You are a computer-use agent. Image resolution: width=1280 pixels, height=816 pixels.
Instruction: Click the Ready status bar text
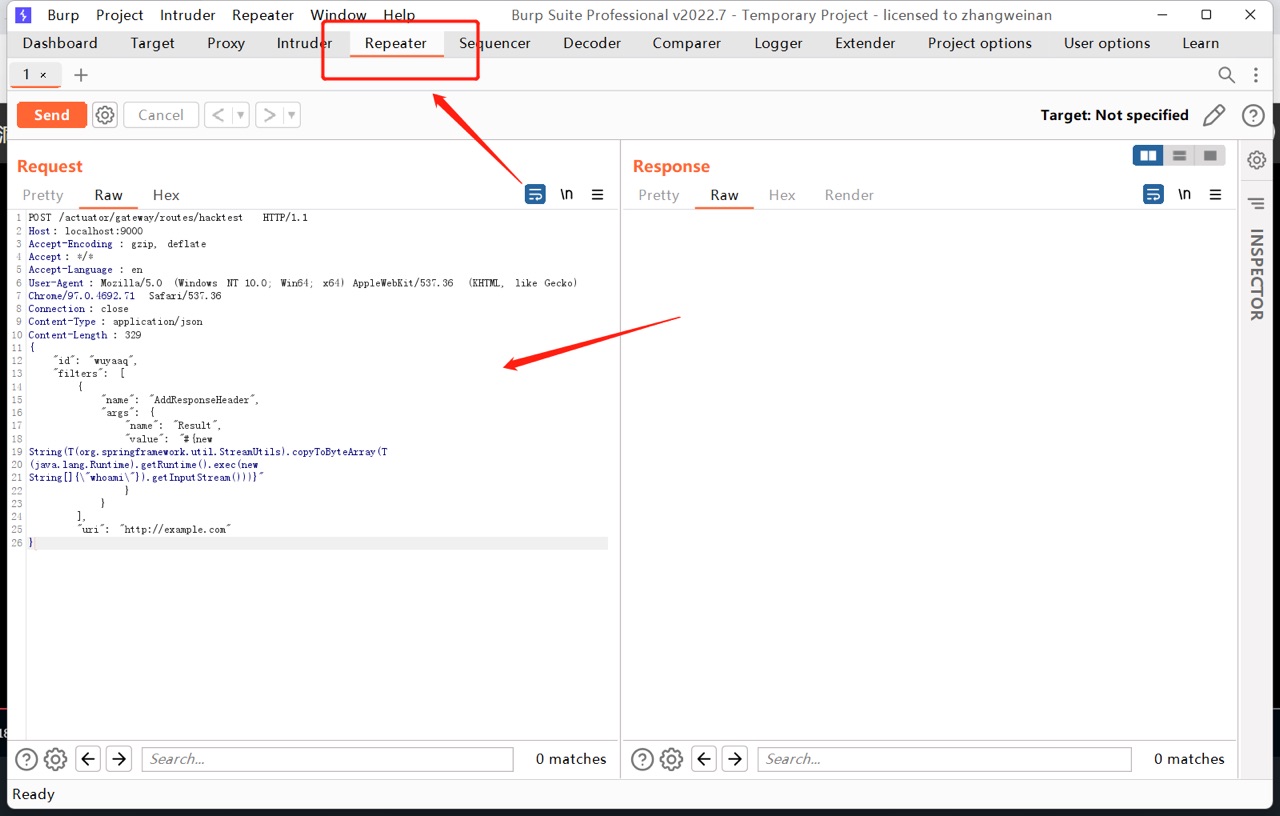33,794
